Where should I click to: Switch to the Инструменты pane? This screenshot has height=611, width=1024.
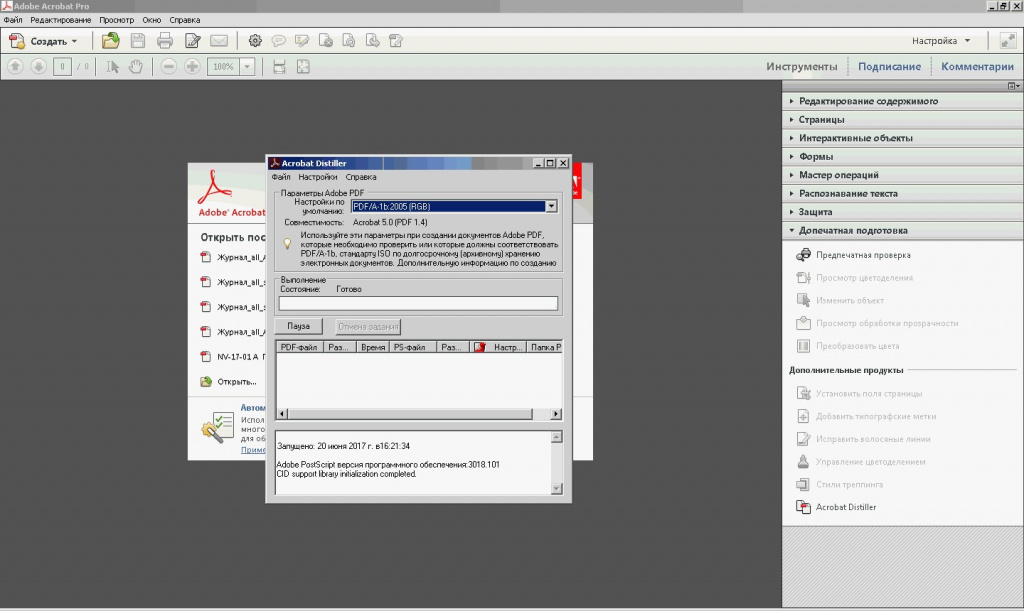[x=801, y=67]
